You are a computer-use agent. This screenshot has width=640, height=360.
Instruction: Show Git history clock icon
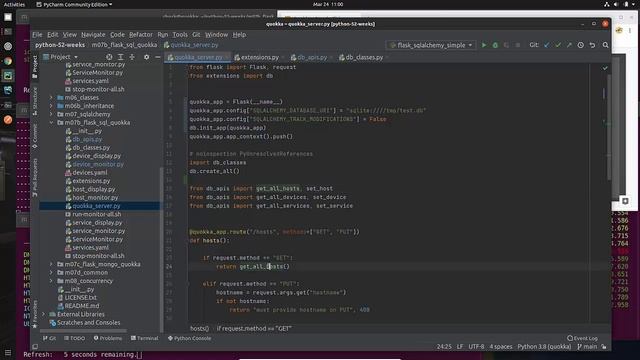pyautogui.click(x=580, y=45)
